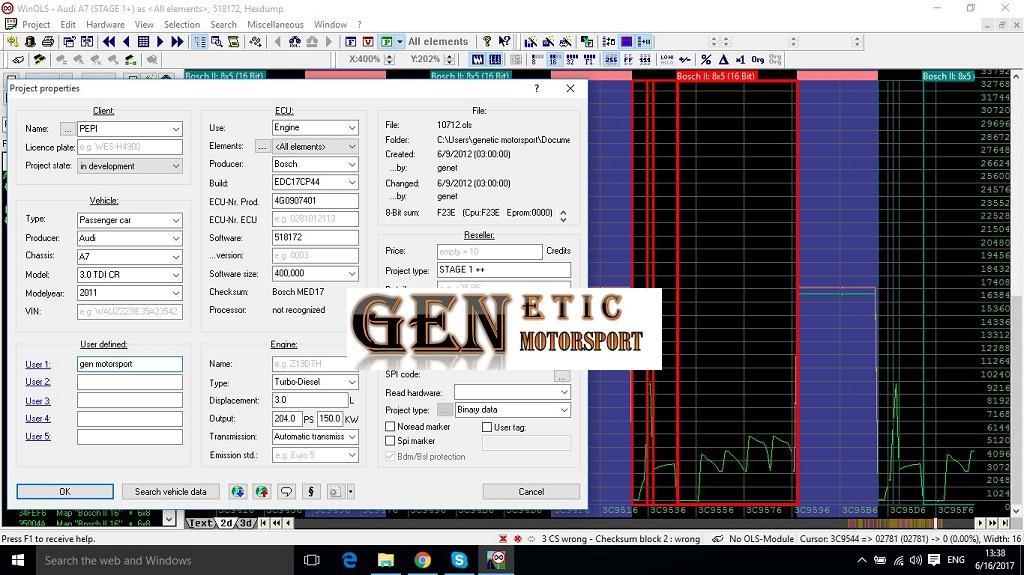Screen dimensions: 1024x575
Task: Enable the Noread marker checkbox
Action: (x=391, y=427)
